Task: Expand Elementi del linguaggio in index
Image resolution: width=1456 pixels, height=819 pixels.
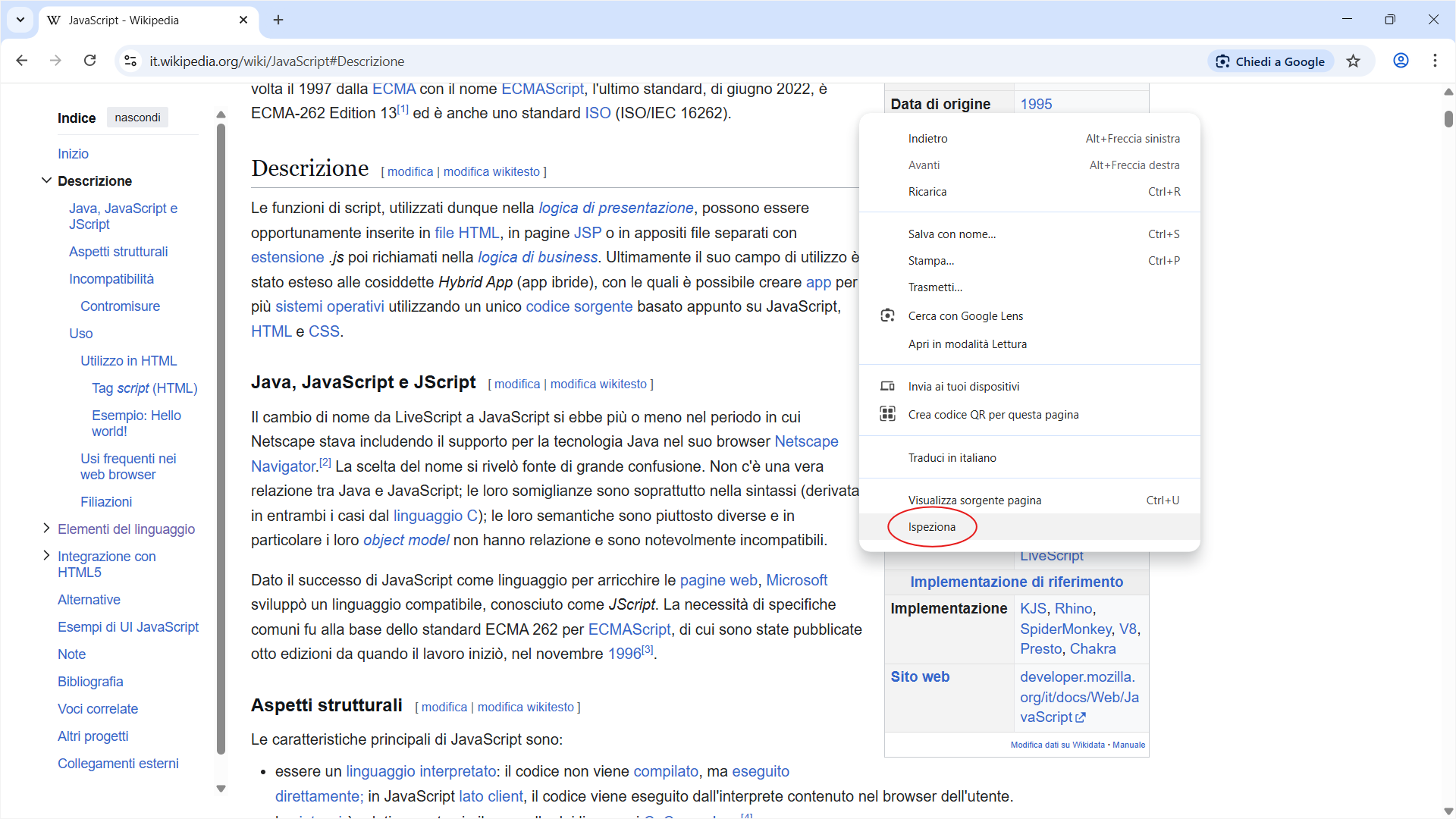Action: 46,529
